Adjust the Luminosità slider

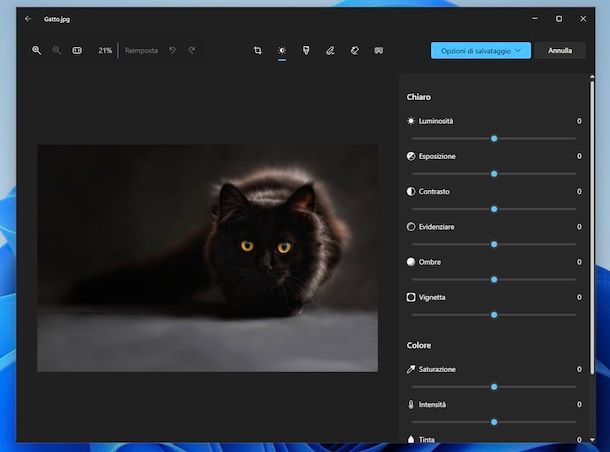[494, 138]
